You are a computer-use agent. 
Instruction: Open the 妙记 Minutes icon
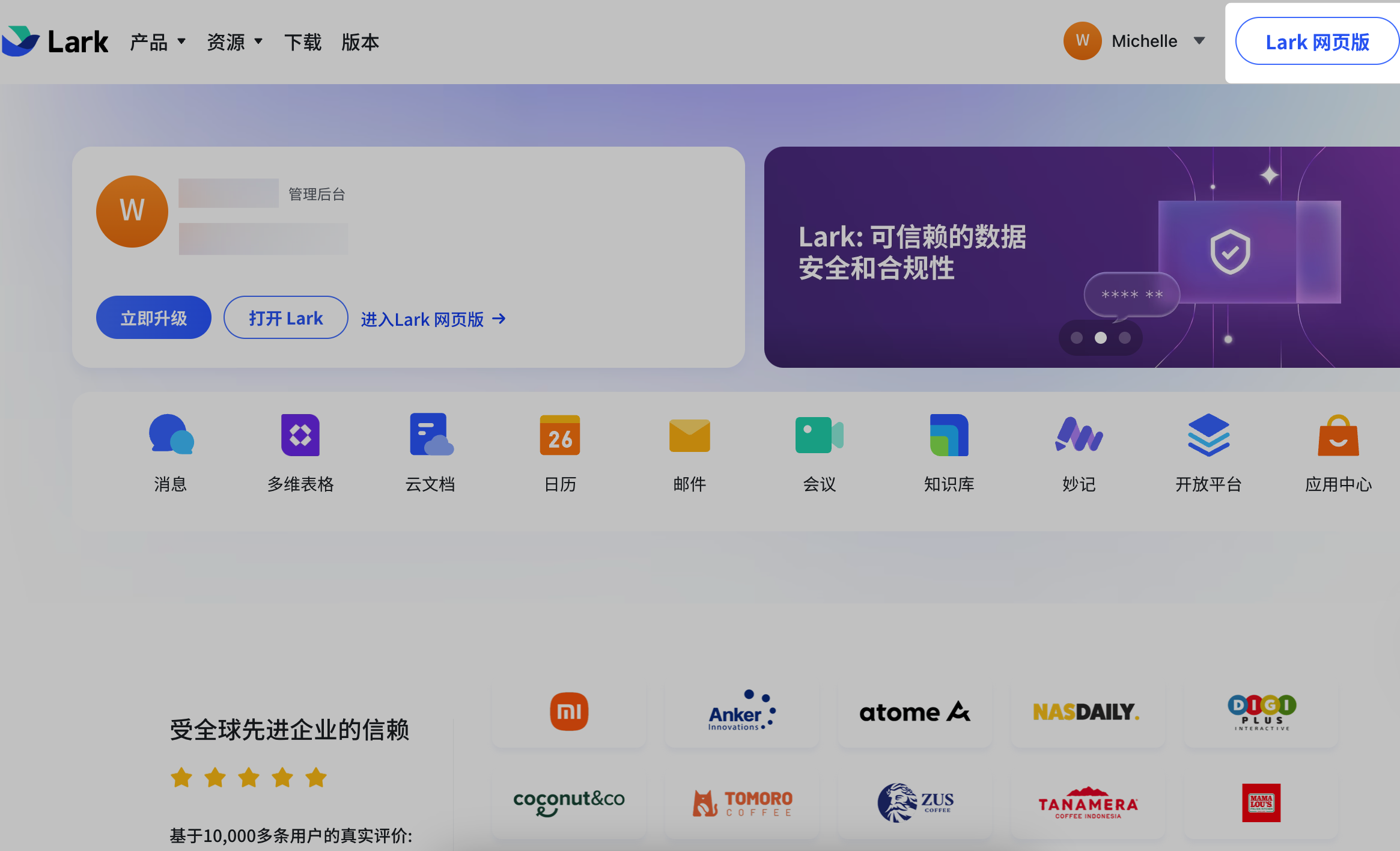pyautogui.click(x=1079, y=434)
